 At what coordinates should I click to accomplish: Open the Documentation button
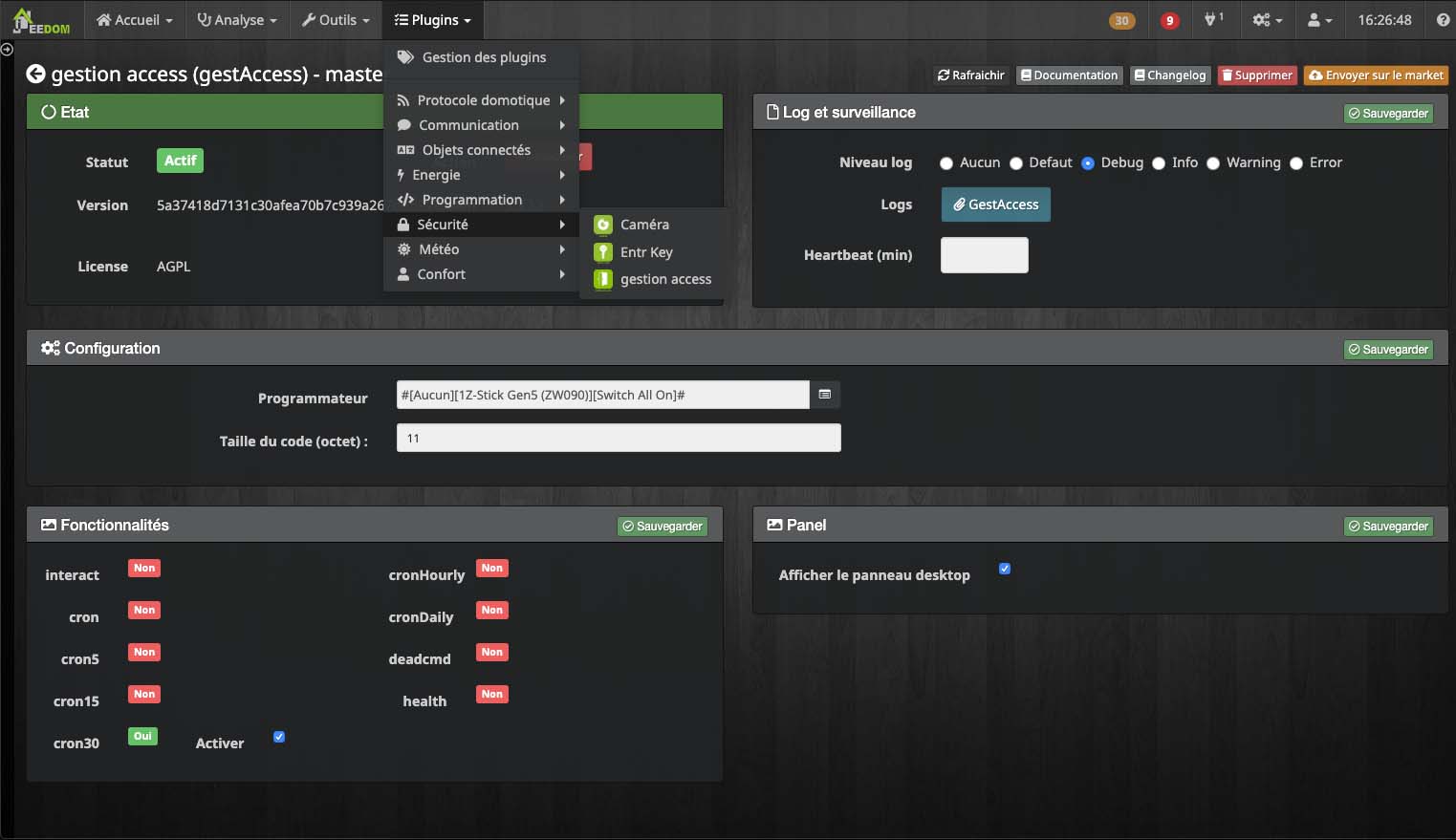pyautogui.click(x=1069, y=75)
